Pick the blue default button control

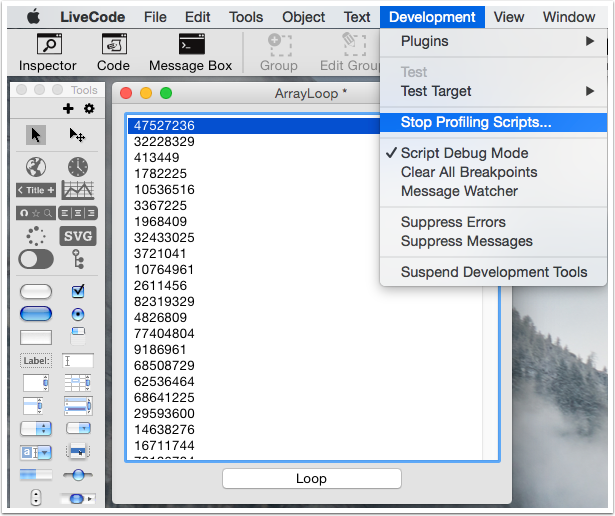coord(36,314)
